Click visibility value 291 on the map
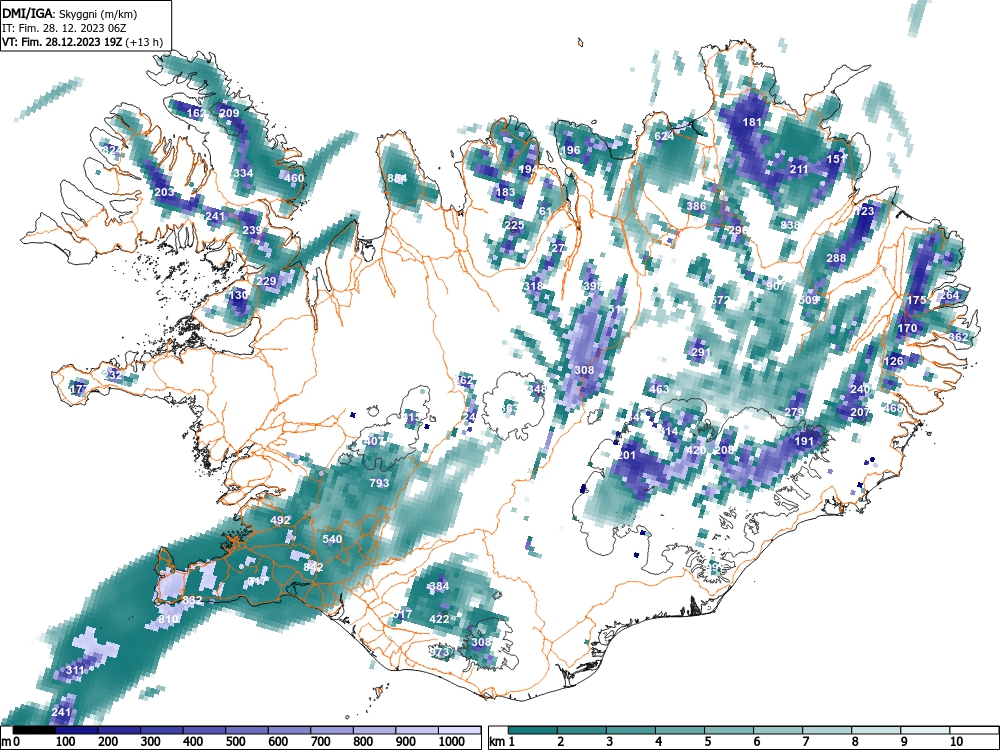 click(x=700, y=352)
